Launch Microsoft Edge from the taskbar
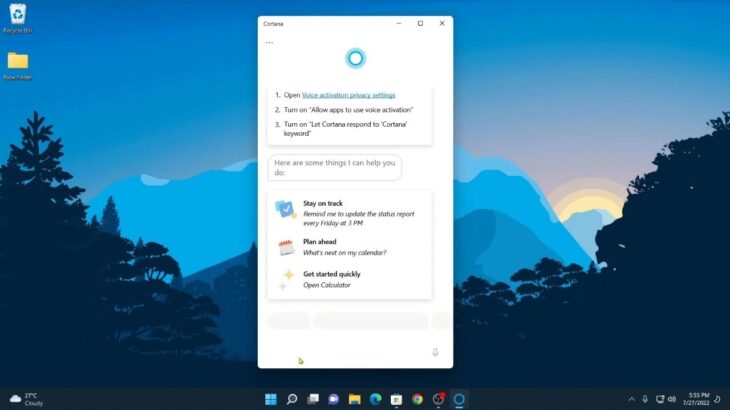 376,399
